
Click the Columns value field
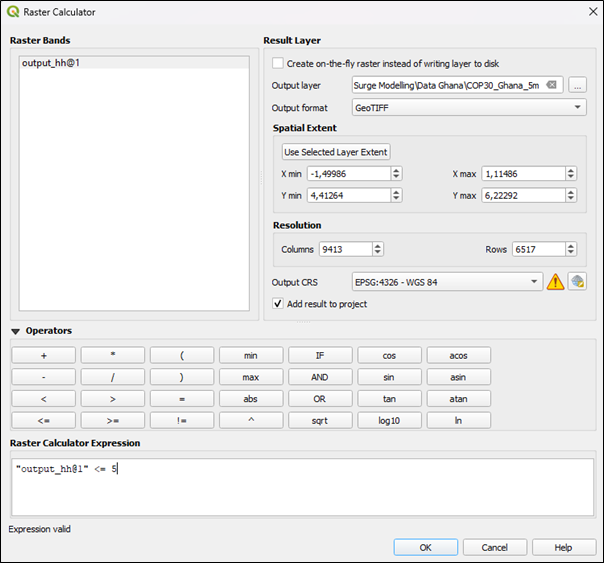(x=346, y=249)
